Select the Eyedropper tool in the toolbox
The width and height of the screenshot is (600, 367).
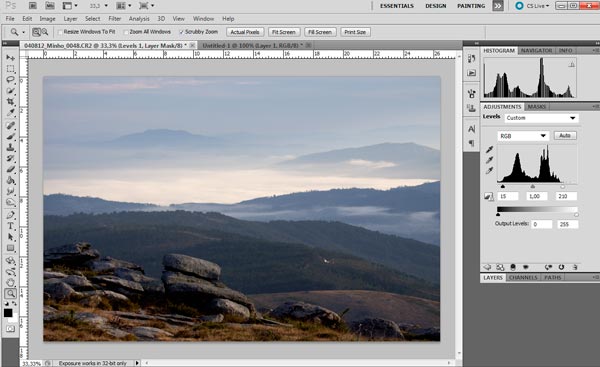tap(10, 113)
